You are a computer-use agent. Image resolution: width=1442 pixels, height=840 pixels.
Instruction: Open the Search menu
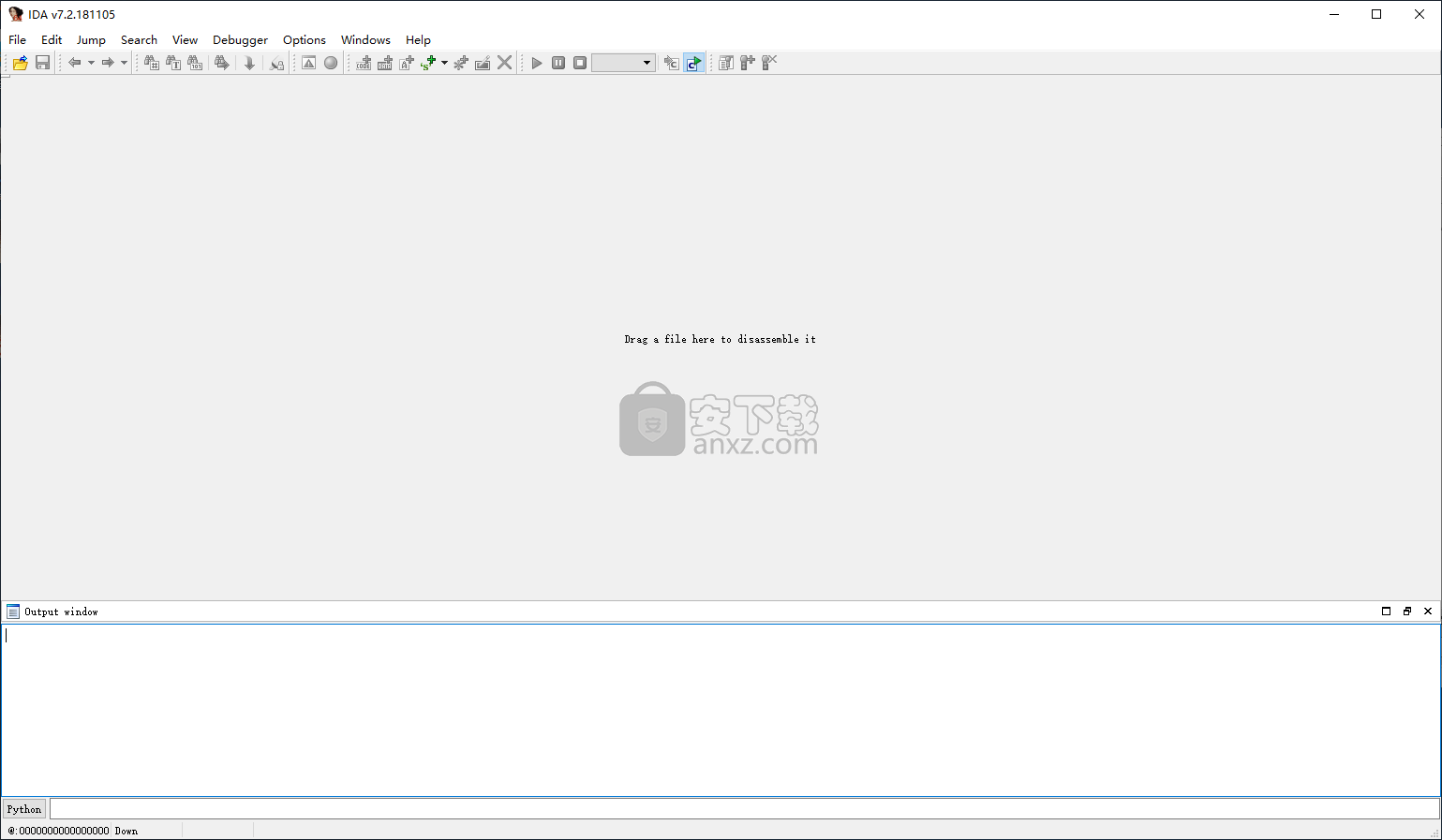pyautogui.click(x=139, y=39)
